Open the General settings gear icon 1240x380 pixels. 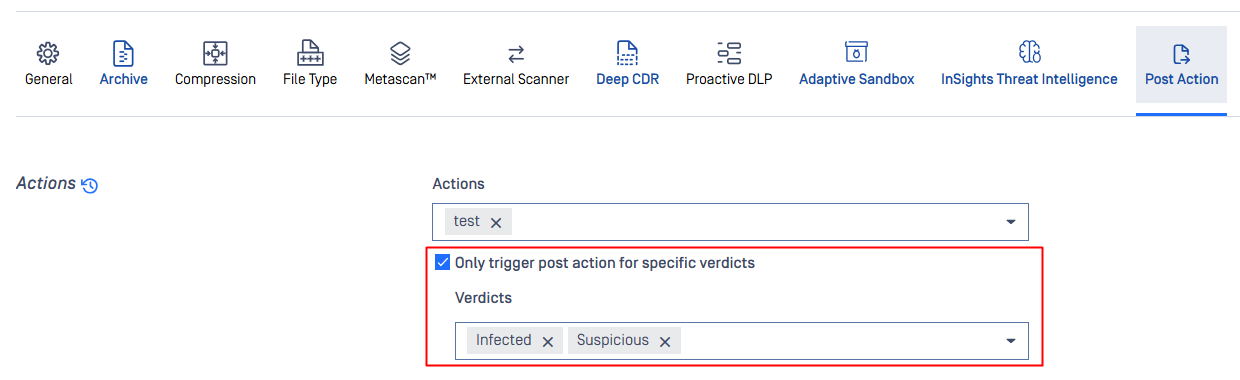pos(48,53)
